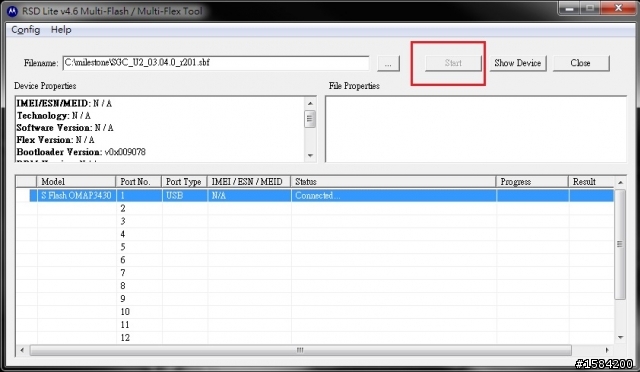Select the S Flash OMAP3430 model cell

pos(76,196)
